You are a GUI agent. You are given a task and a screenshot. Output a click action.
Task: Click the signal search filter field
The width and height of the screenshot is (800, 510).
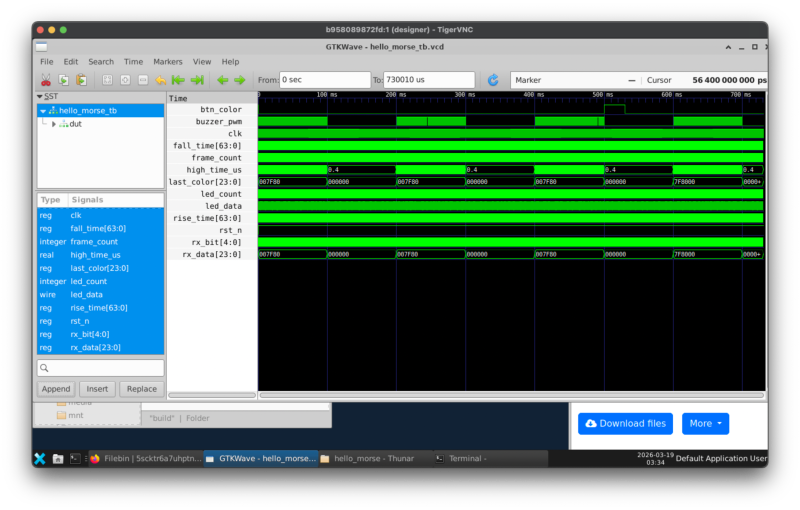100,369
